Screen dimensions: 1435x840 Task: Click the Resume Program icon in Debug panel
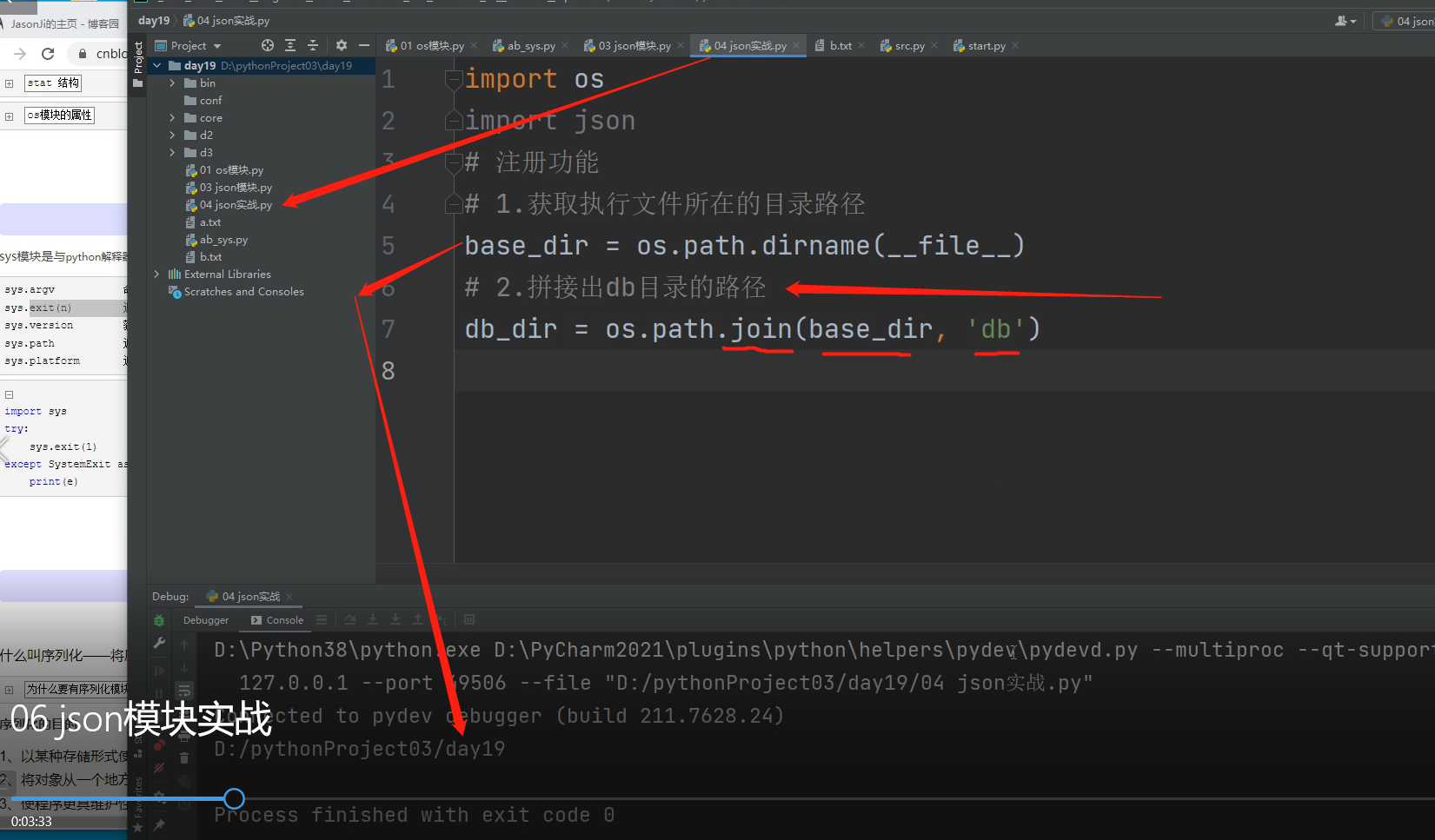coord(159,671)
